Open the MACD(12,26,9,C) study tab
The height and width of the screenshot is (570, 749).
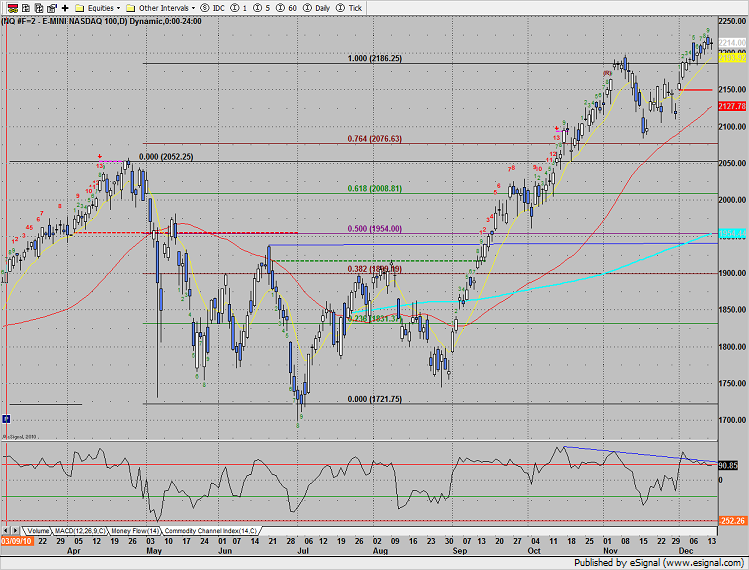(80, 531)
